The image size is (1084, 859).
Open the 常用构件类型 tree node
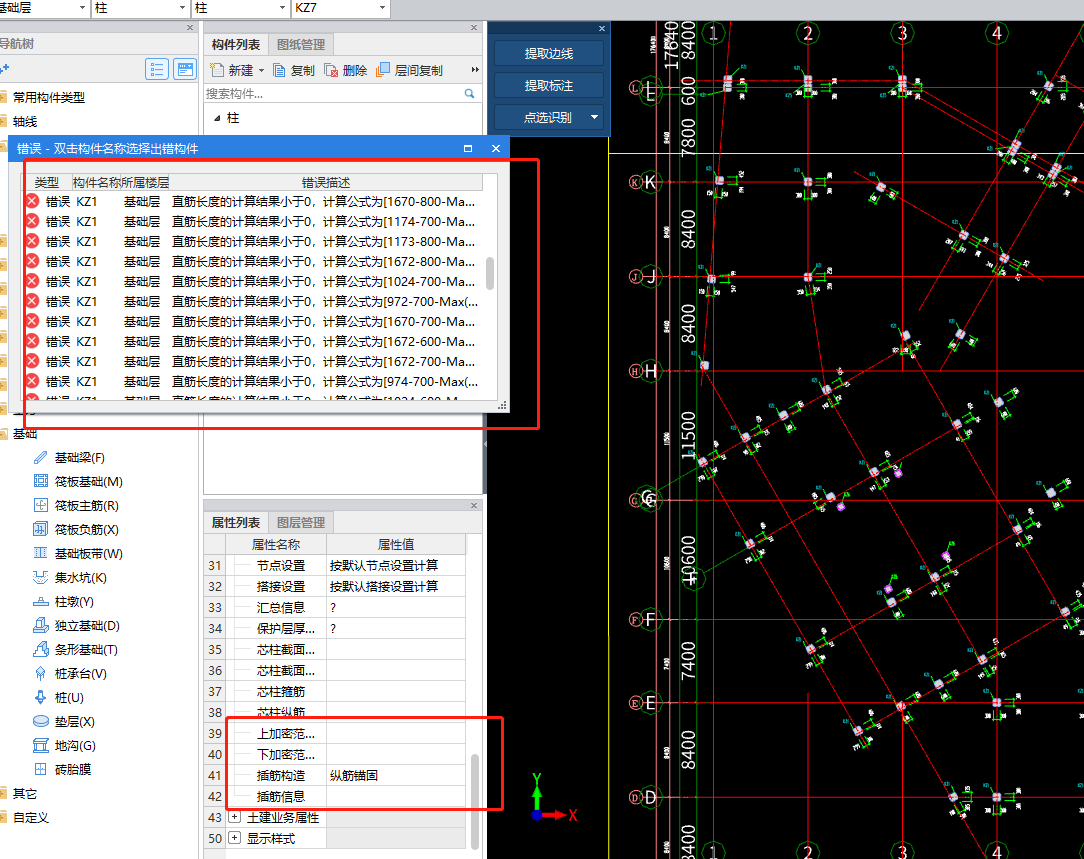click(x=48, y=97)
